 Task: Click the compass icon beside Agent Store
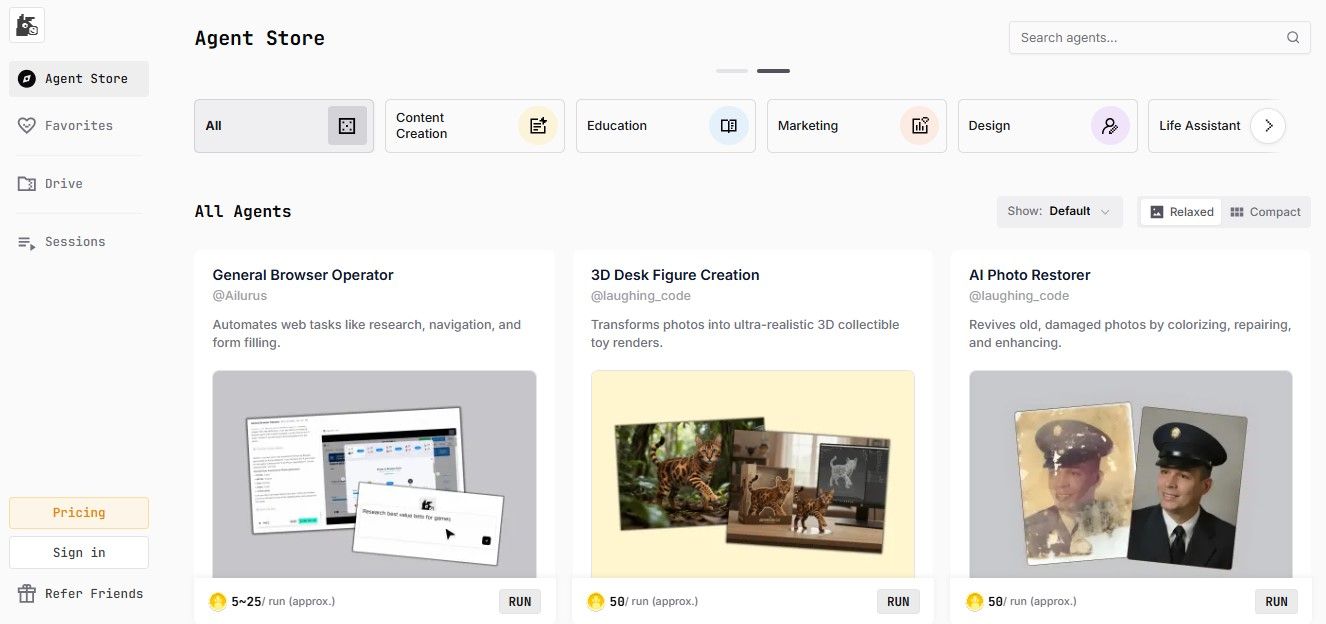(x=27, y=79)
